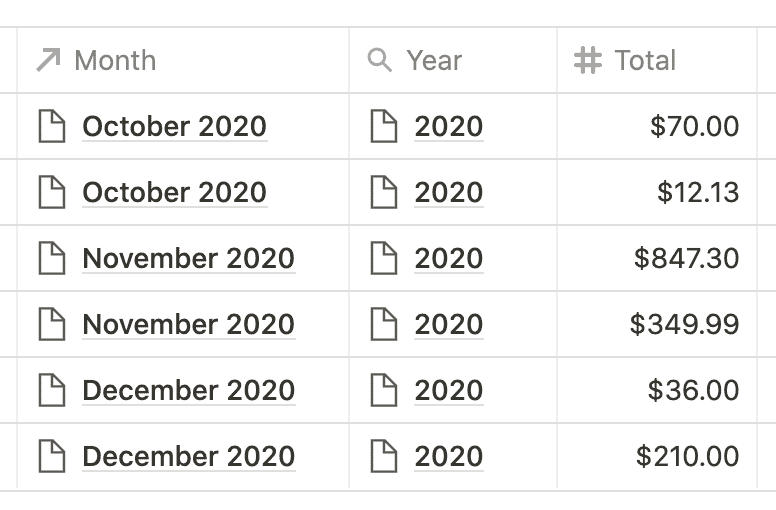The height and width of the screenshot is (510, 776).
Task: Open the December 2020 page in the $36.00 row
Action: tap(189, 390)
